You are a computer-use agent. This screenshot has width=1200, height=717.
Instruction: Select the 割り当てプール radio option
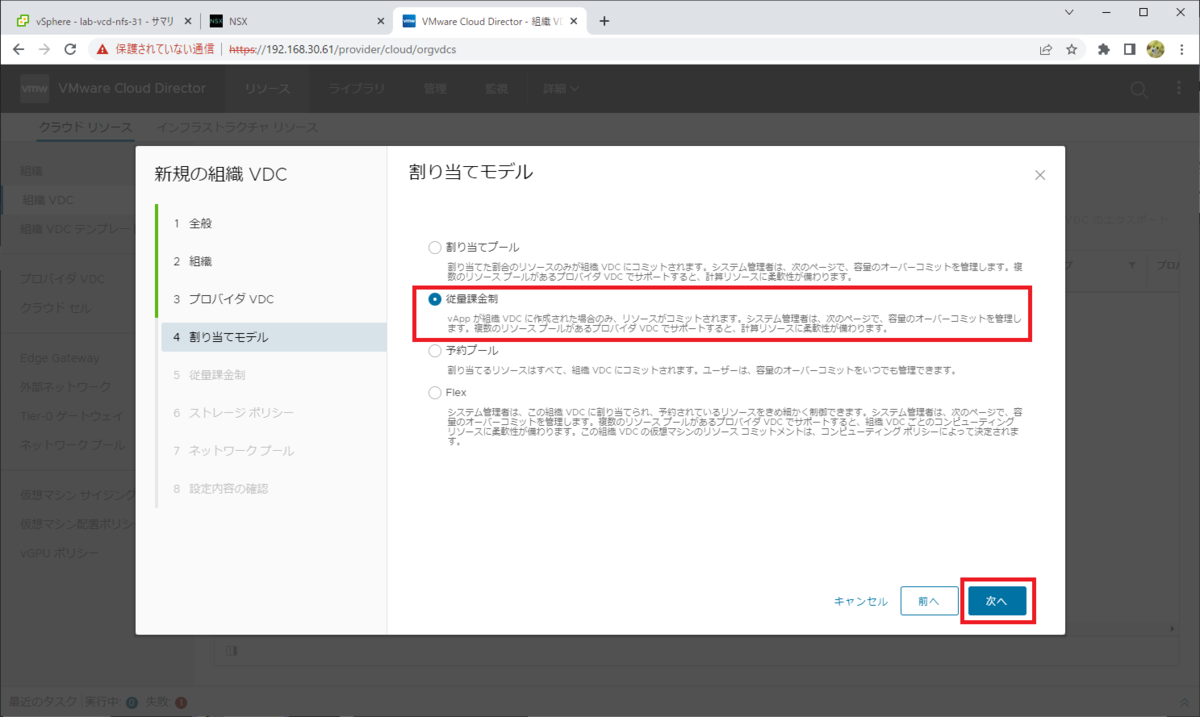[x=434, y=247]
